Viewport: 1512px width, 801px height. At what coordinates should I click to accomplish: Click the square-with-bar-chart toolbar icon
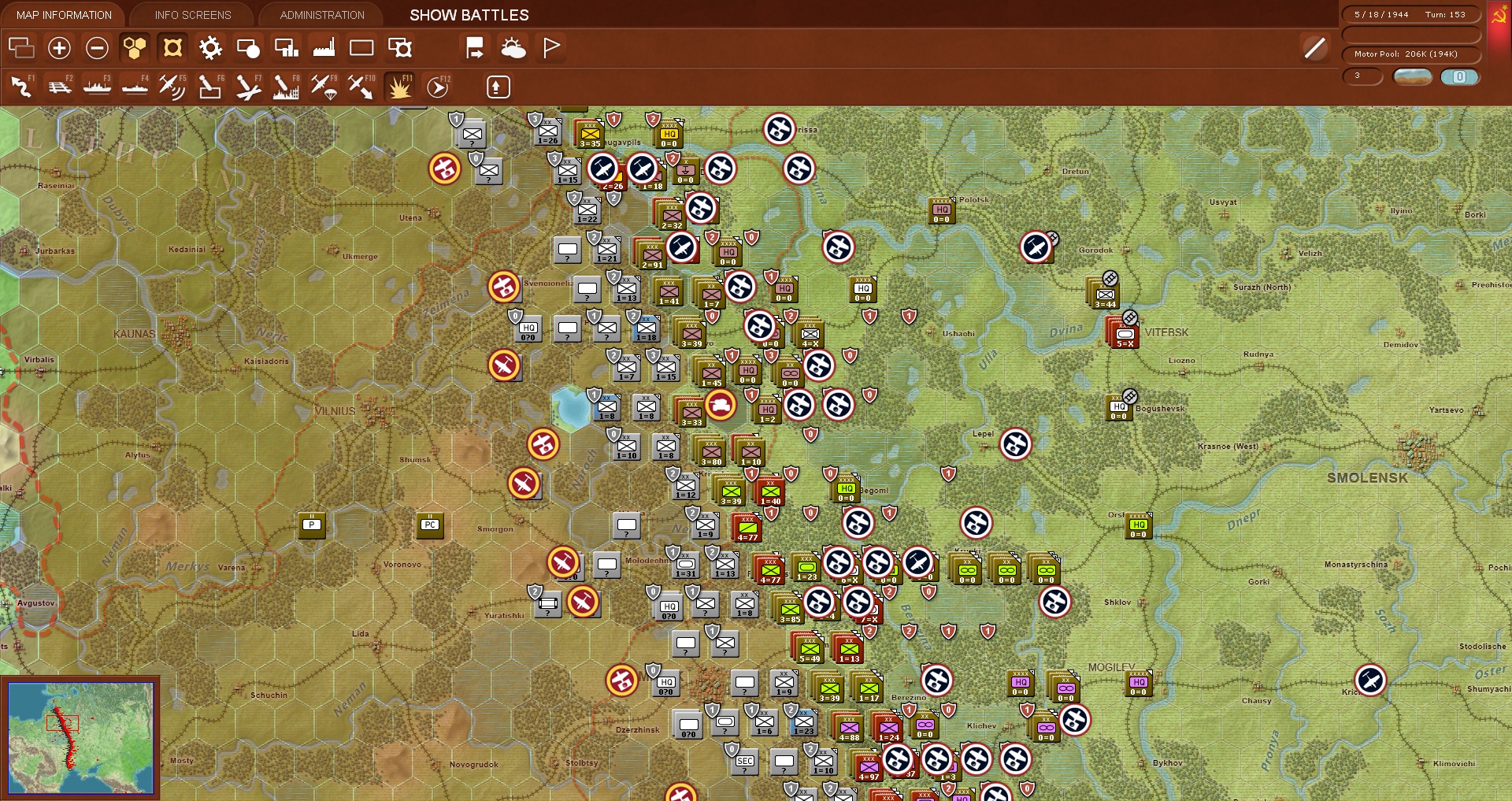tap(286, 48)
